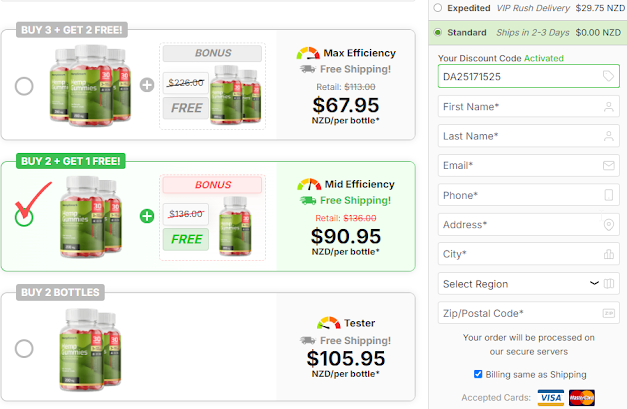Click the discount code tag icon

(x=609, y=76)
